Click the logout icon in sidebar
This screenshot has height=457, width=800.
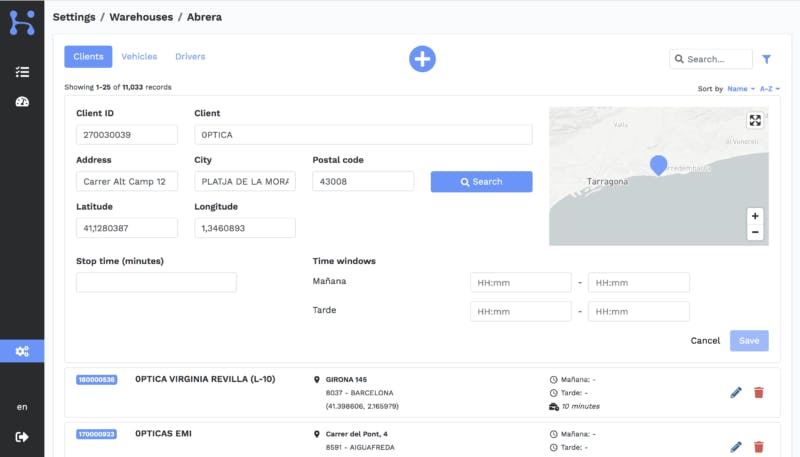(22, 437)
